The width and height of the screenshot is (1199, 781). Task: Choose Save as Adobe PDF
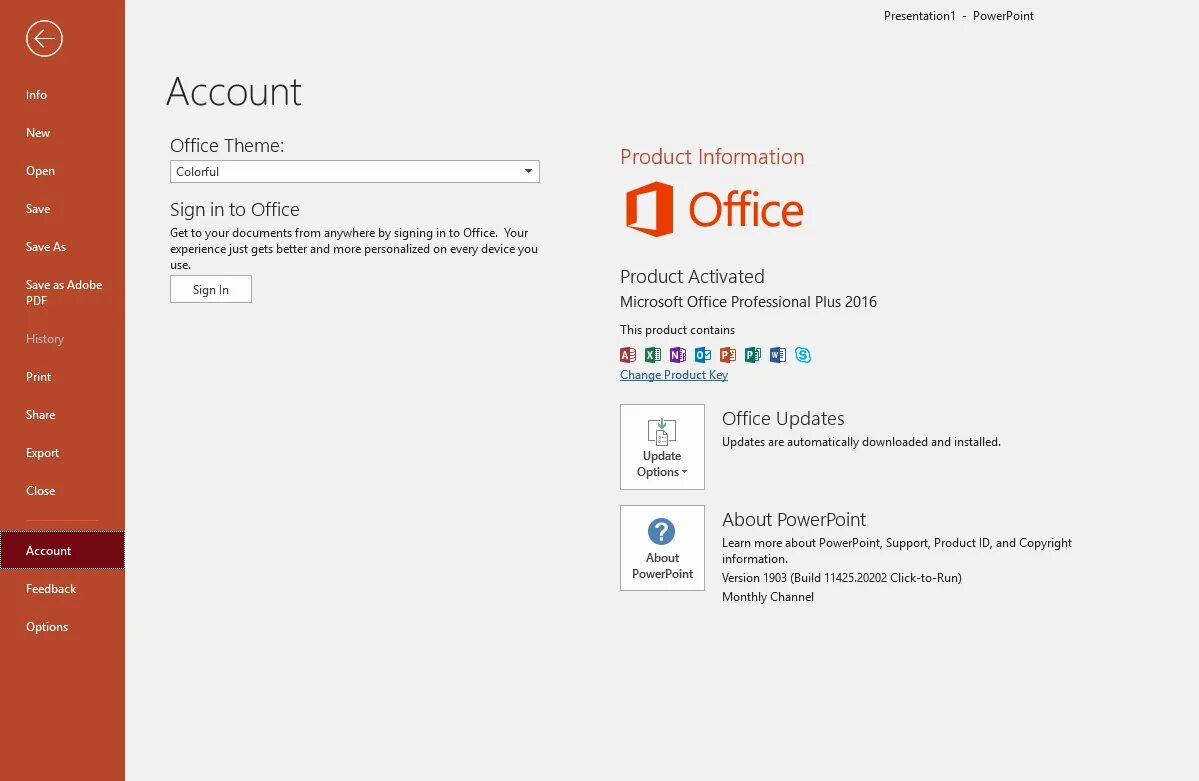click(62, 293)
